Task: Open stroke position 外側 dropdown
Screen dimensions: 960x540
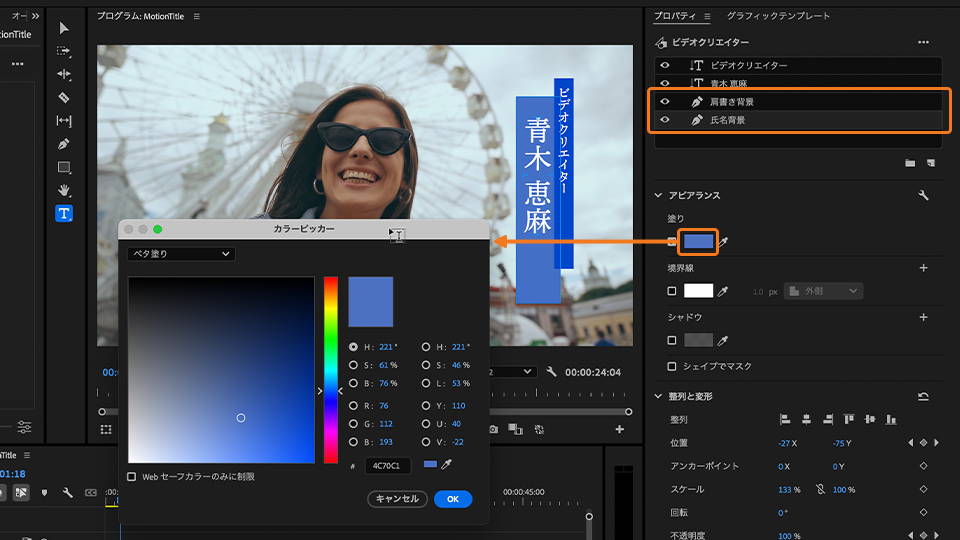Action: [x=823, y=291]
